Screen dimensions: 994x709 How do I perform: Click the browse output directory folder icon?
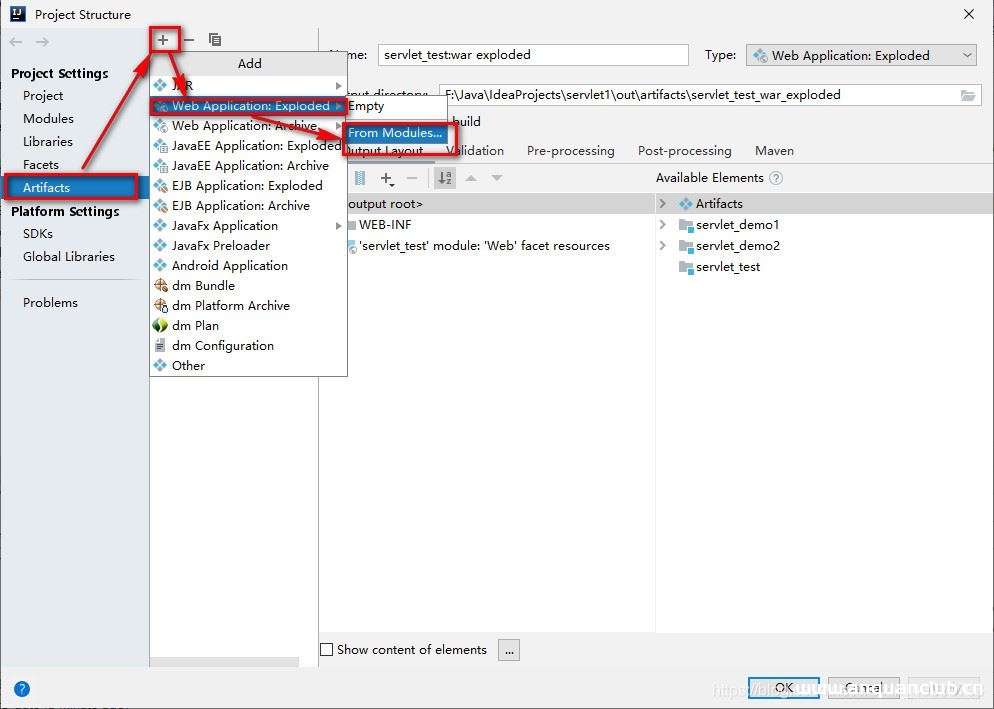(967, 95)
